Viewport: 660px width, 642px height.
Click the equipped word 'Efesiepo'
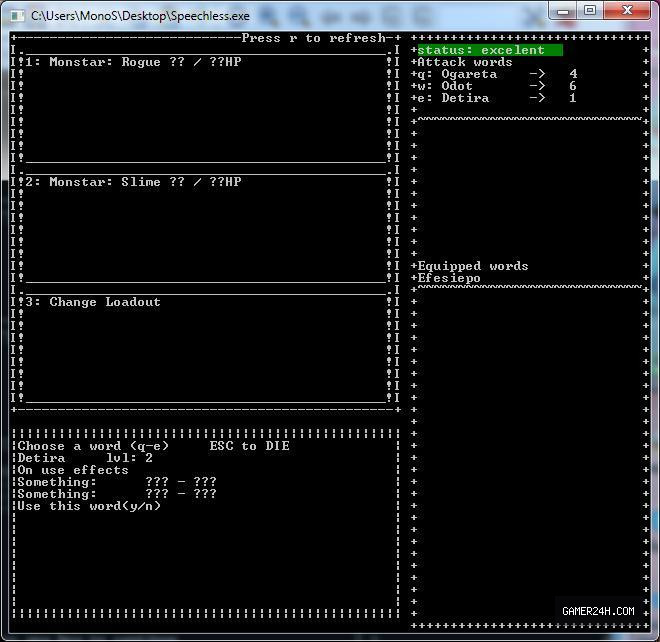[449, 278]
